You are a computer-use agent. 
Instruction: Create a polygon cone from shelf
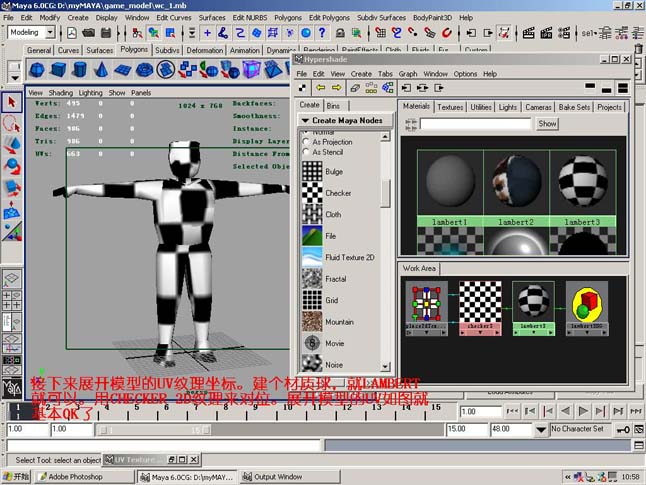click(x=101, y=69)
